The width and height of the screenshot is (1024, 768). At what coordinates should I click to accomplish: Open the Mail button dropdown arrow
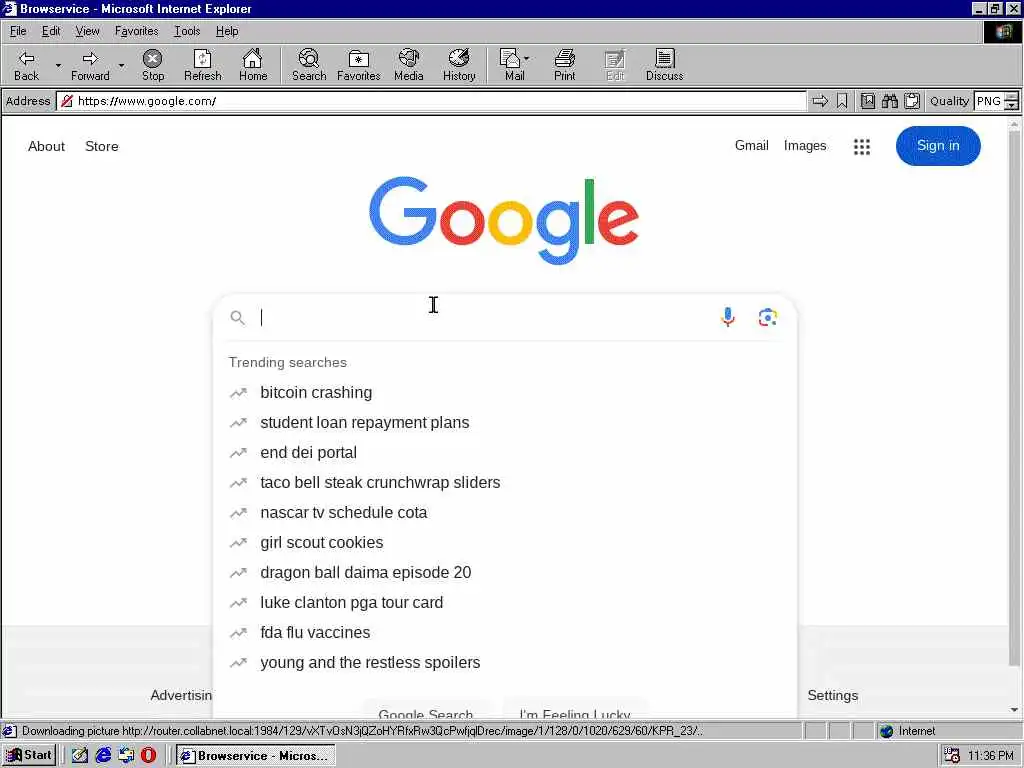click(x=527, y=58)
